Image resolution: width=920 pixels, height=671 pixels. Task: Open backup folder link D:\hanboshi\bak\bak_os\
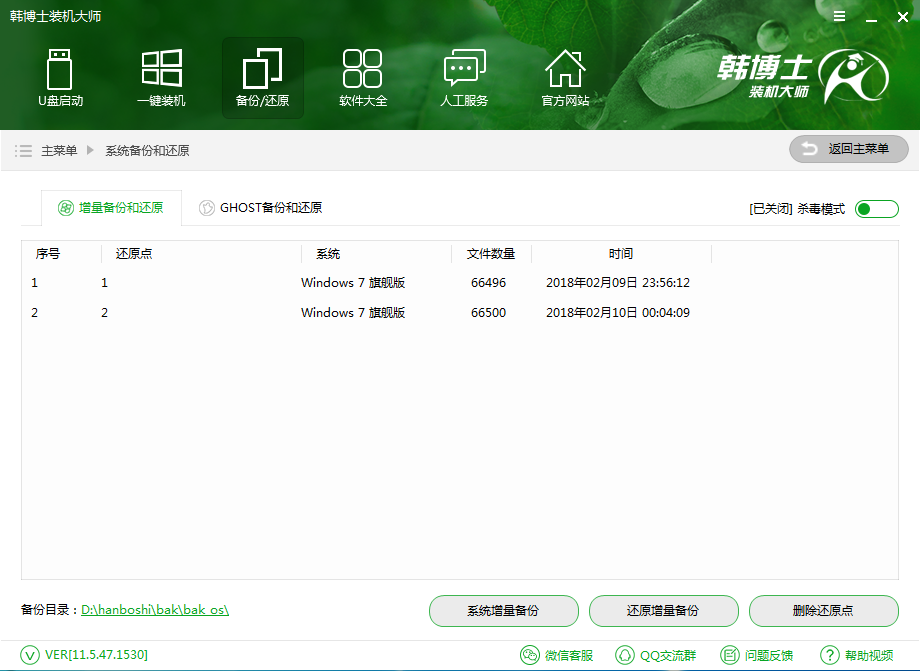tap(155, 611)
